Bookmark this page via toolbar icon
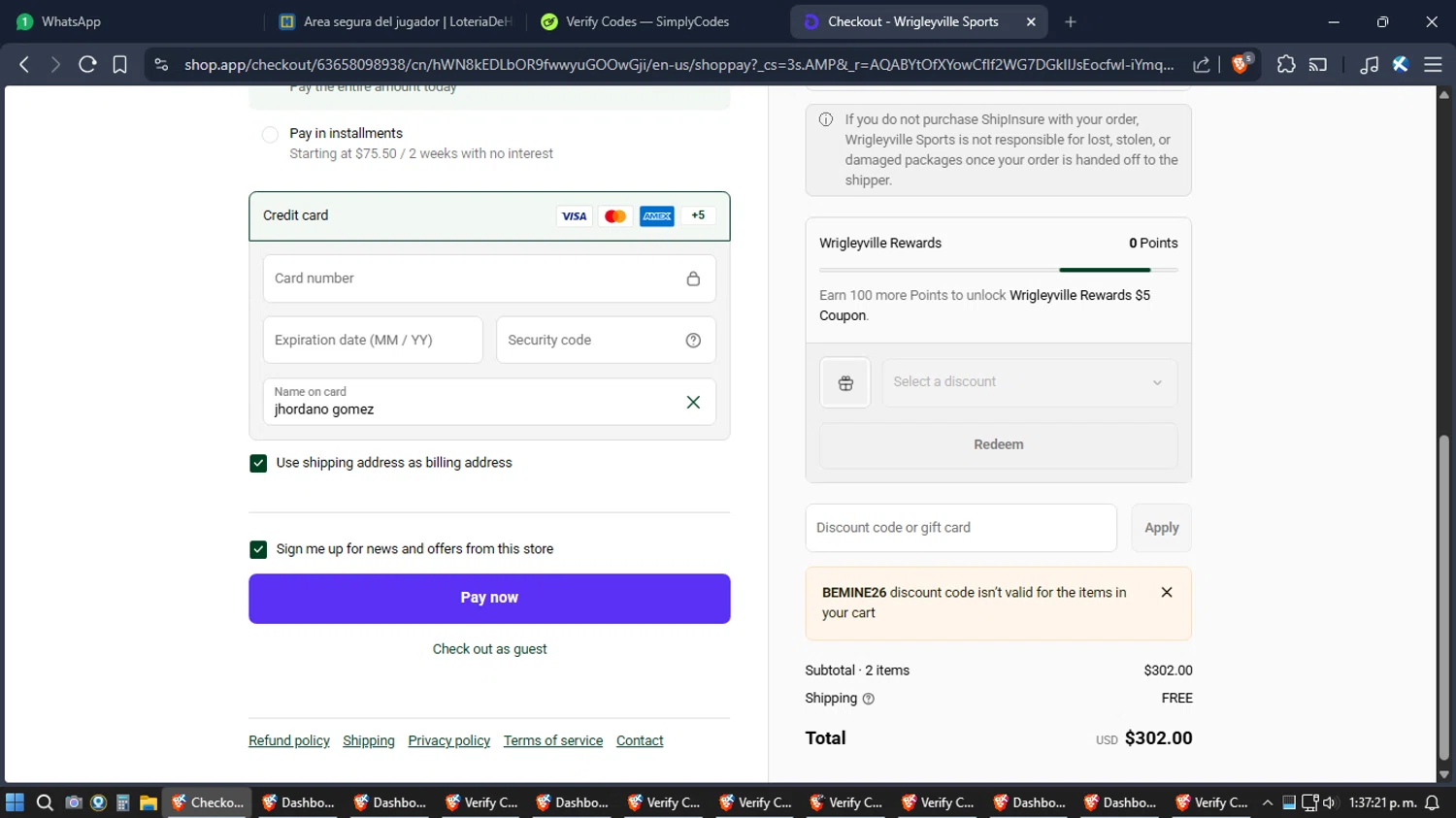The image size is (1456, 818). coord(119,64)
